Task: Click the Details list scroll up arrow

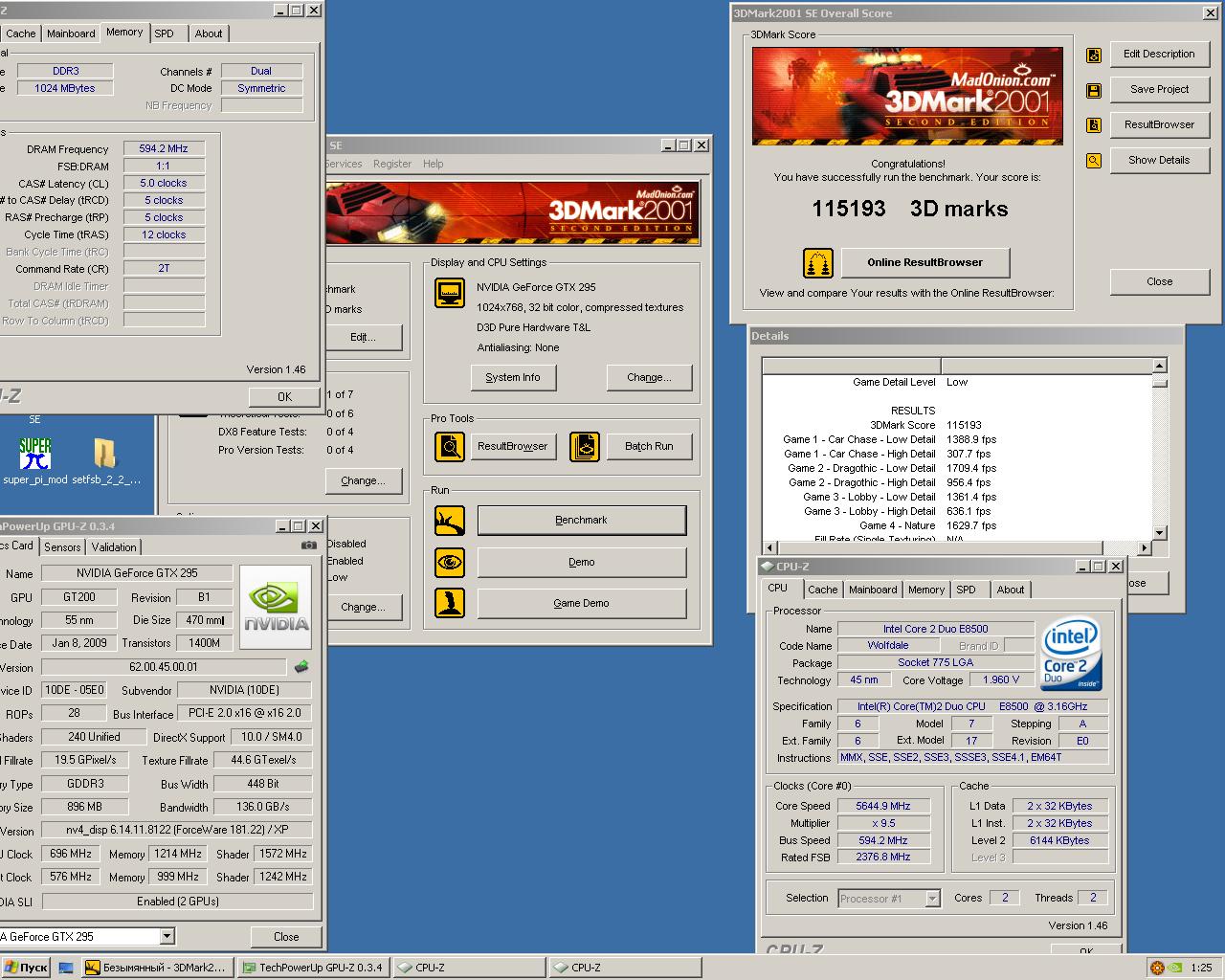Action: tap(1160, 366)
